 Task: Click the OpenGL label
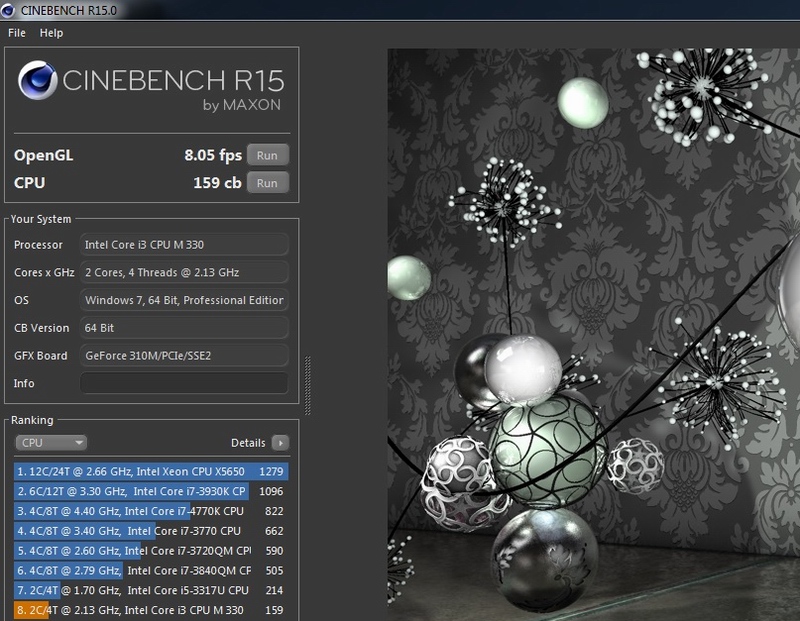(43, 155)
